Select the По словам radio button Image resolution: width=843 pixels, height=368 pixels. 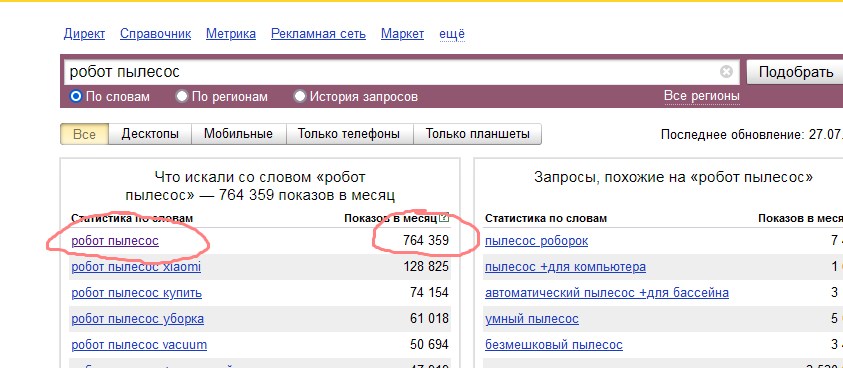(x=76, y=97)
